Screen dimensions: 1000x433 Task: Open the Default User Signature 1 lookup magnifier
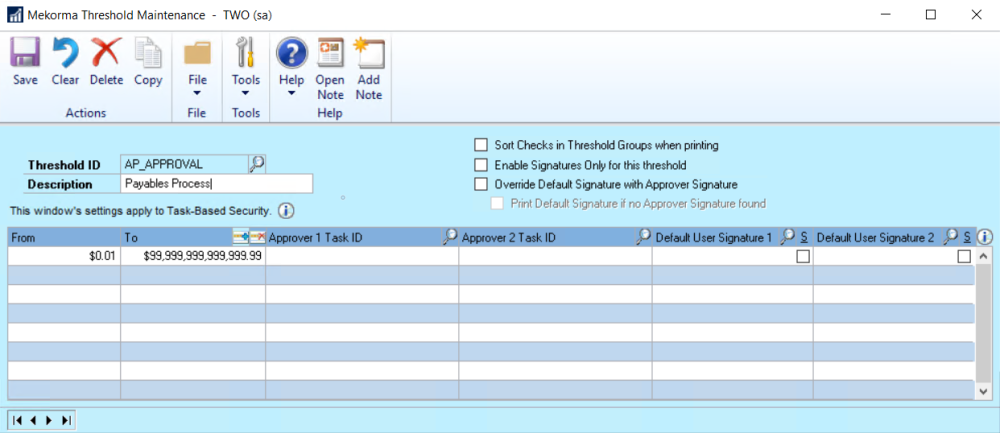coord(788,237)
